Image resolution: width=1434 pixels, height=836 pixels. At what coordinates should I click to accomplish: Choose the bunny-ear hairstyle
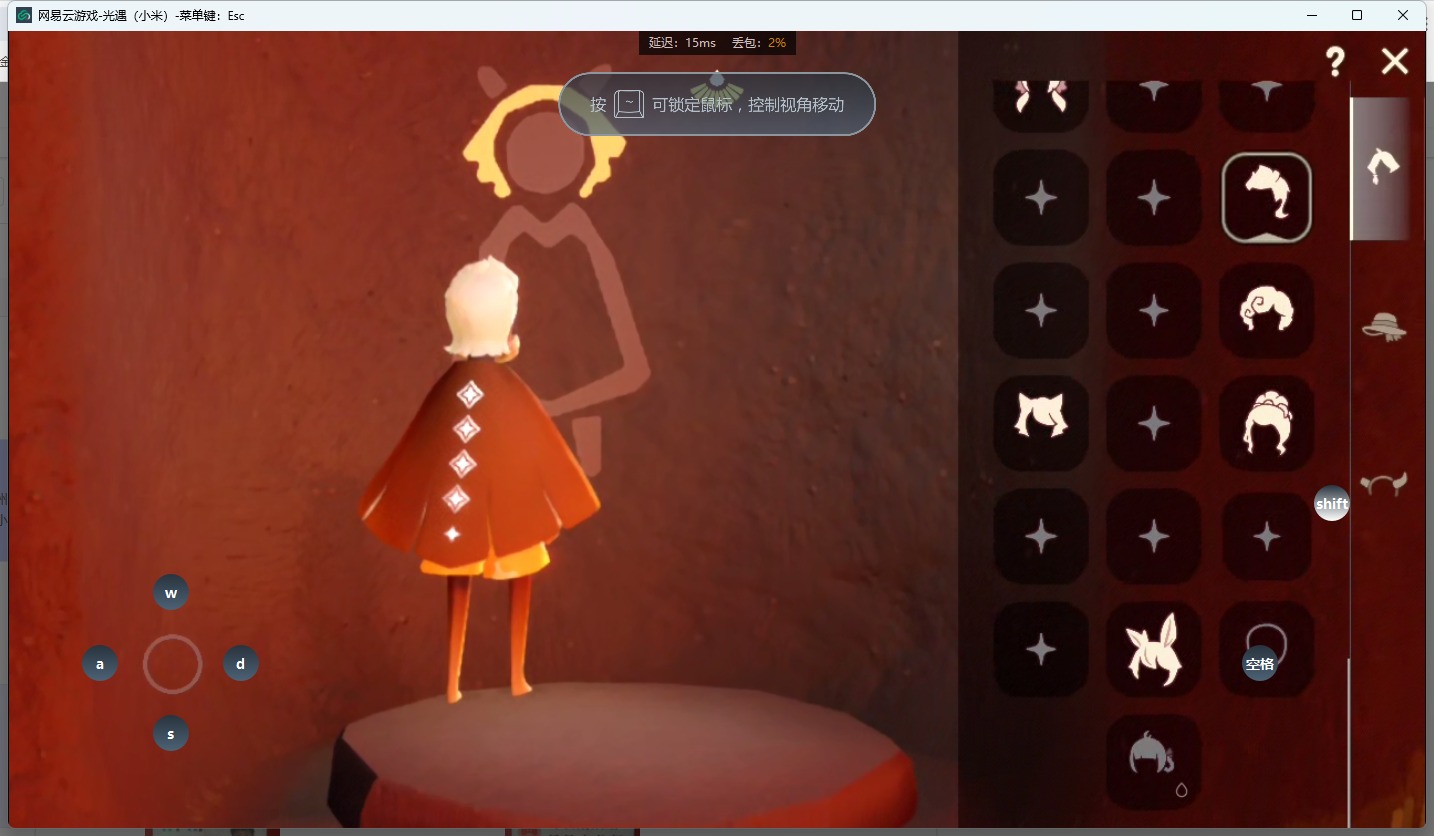click(x=1154, y=650)
